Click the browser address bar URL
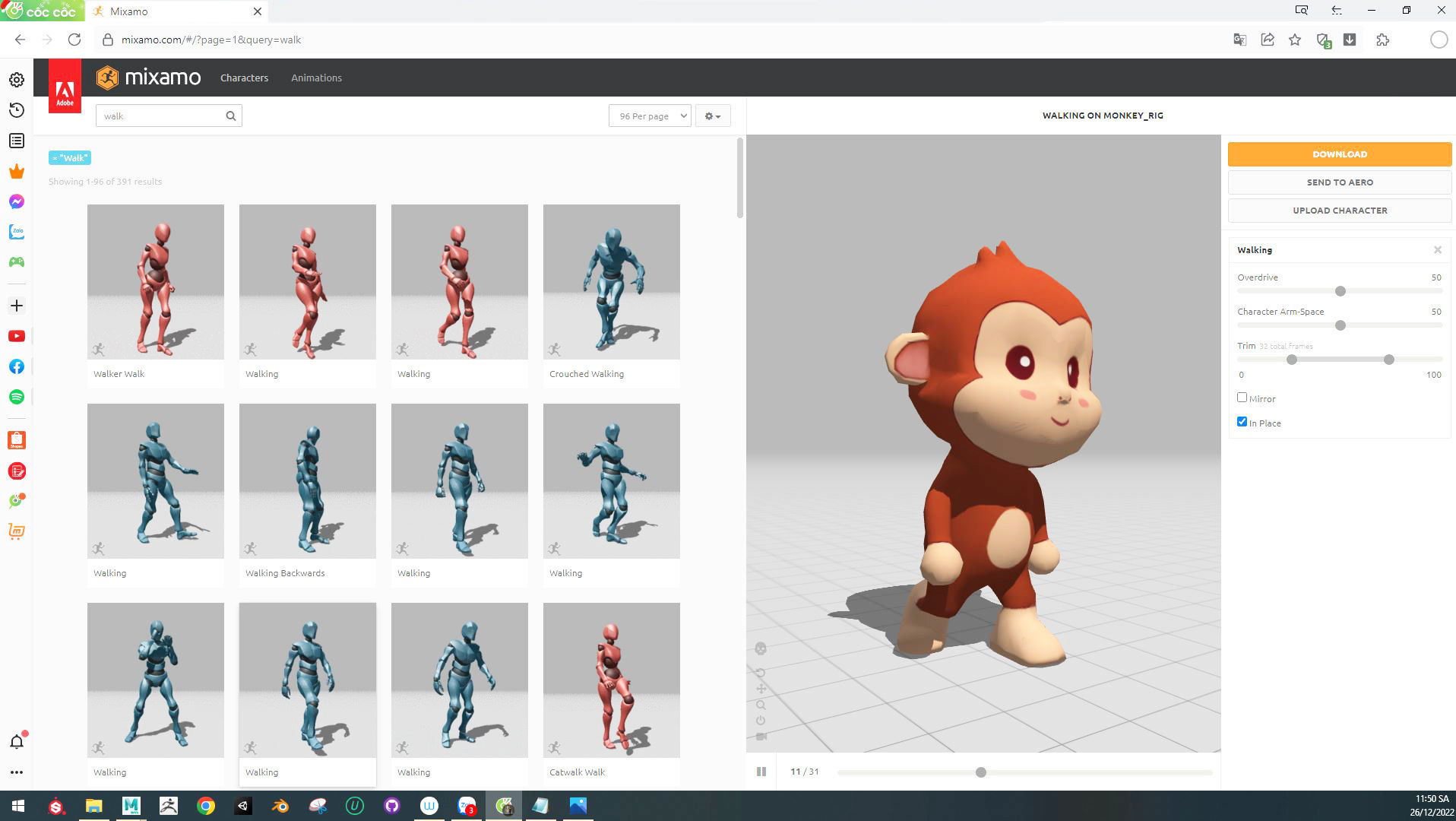1456x821 pixels. pyautogui.click(x=211, y=40)
